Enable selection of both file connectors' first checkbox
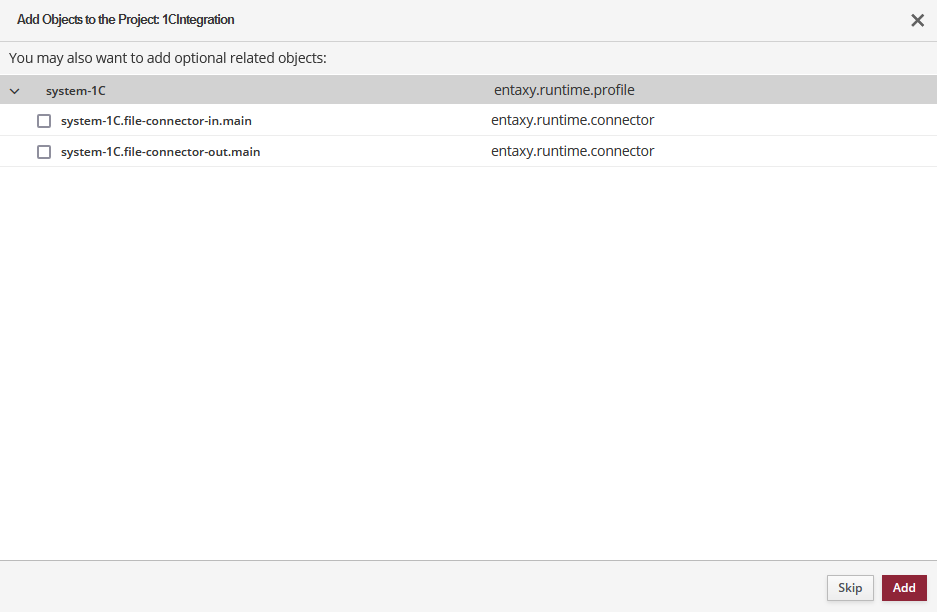The height and width of the screenshot is (612, 937). pos(44,120)
